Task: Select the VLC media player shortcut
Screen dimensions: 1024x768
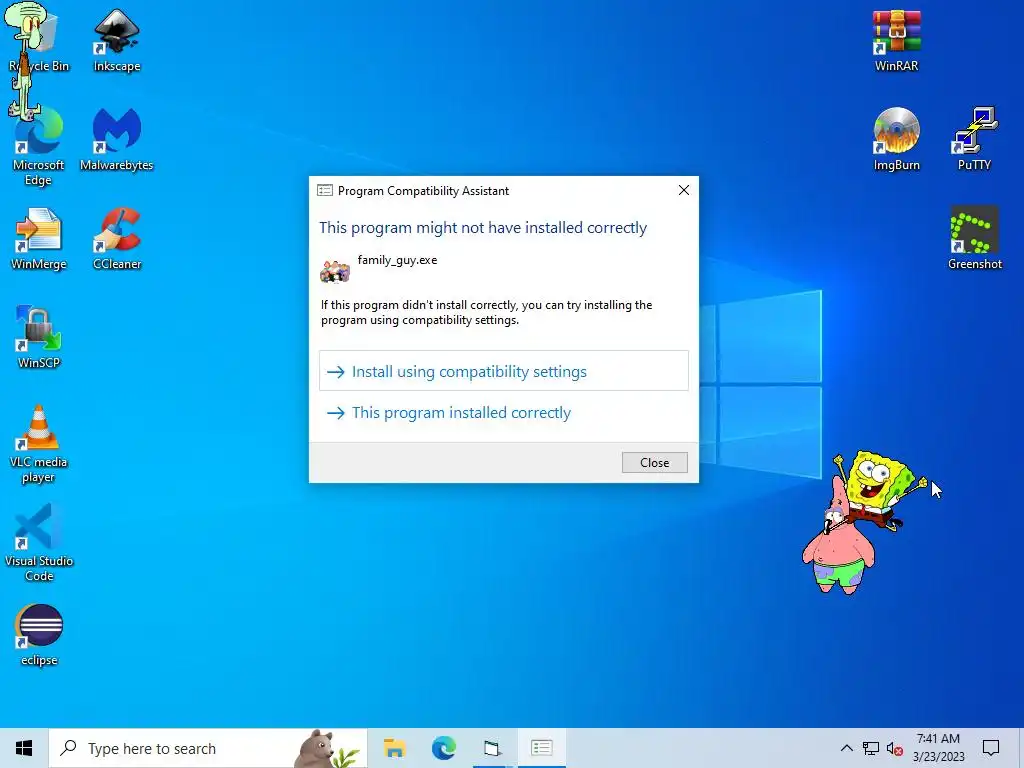Action: (x=39, y=444)
